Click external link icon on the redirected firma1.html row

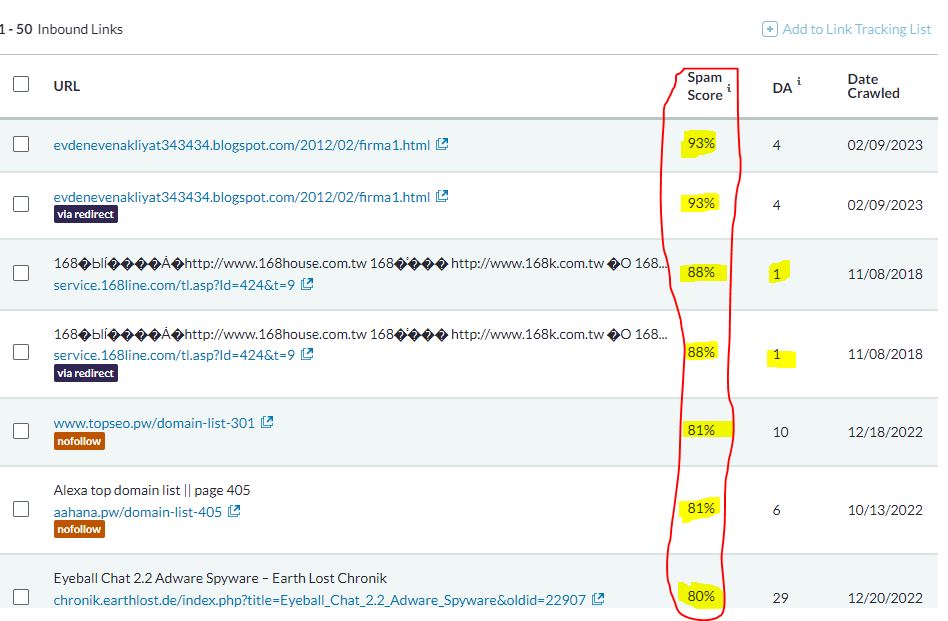442,196
